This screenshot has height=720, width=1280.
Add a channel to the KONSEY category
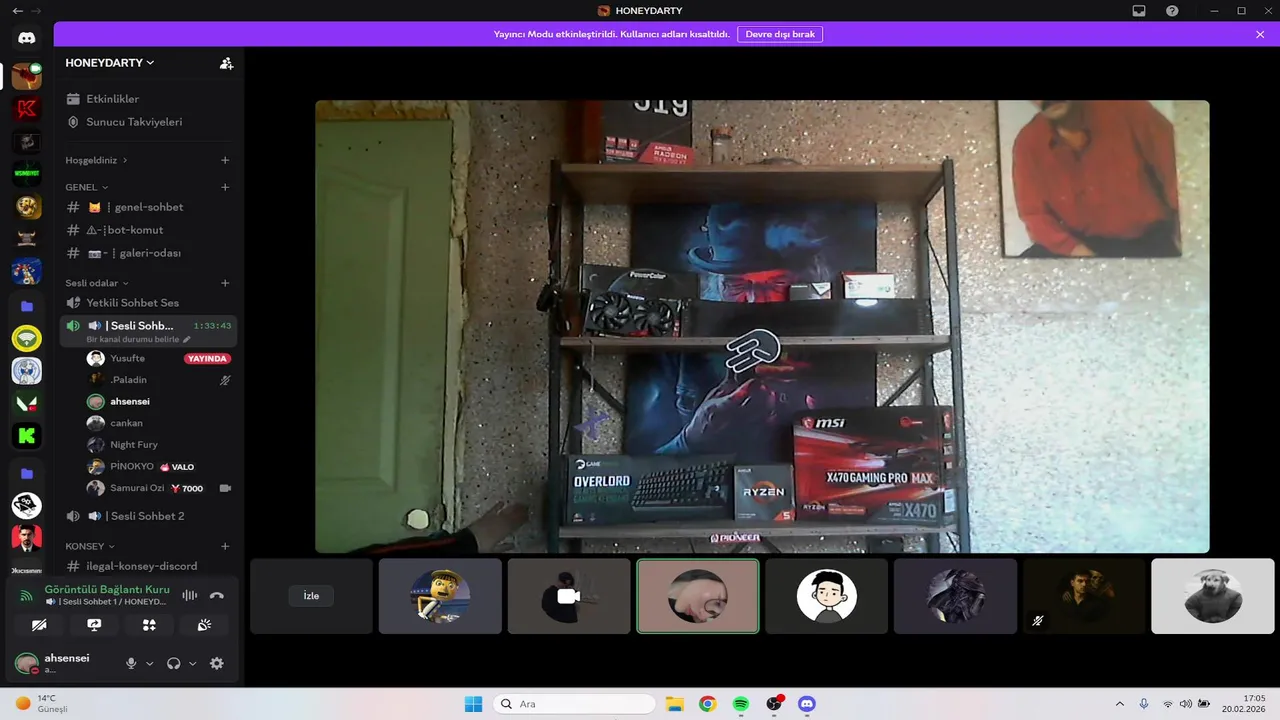[225, 546]
